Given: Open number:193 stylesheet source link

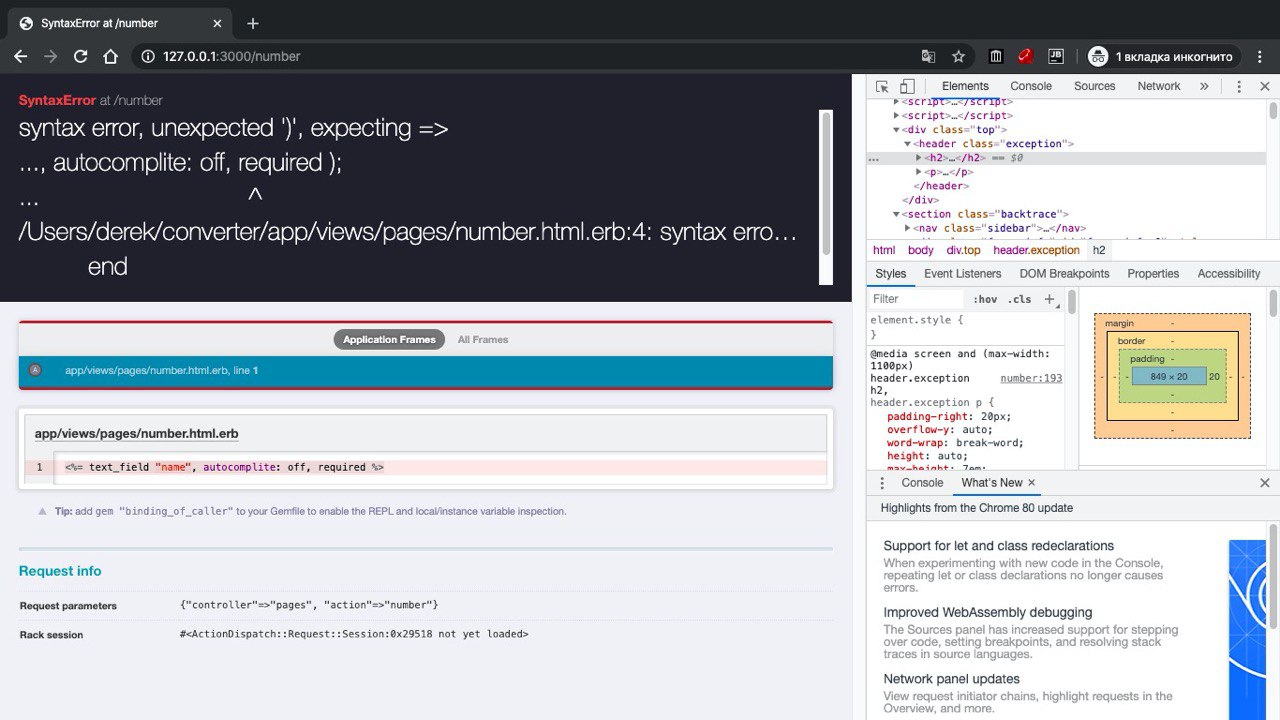Looking at the screenshot, I should tap(1031, 379).
